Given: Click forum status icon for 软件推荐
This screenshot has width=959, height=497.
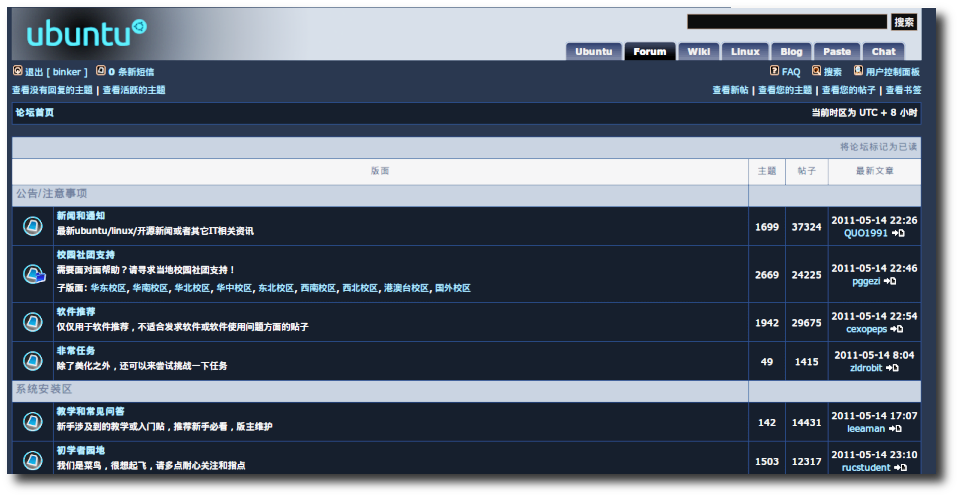Looking at the screenshot, I should click(x=33, y=322).
